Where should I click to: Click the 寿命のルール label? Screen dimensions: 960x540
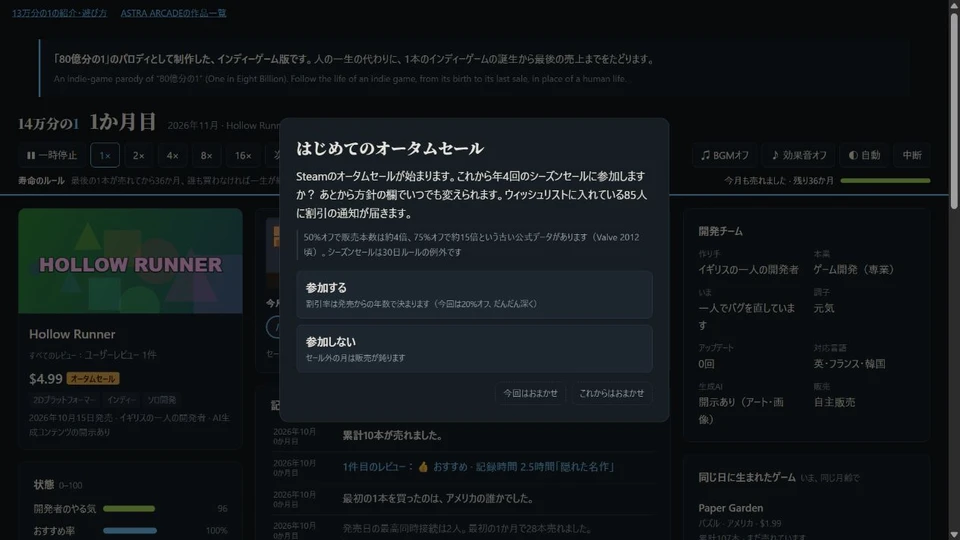(41, 181)
